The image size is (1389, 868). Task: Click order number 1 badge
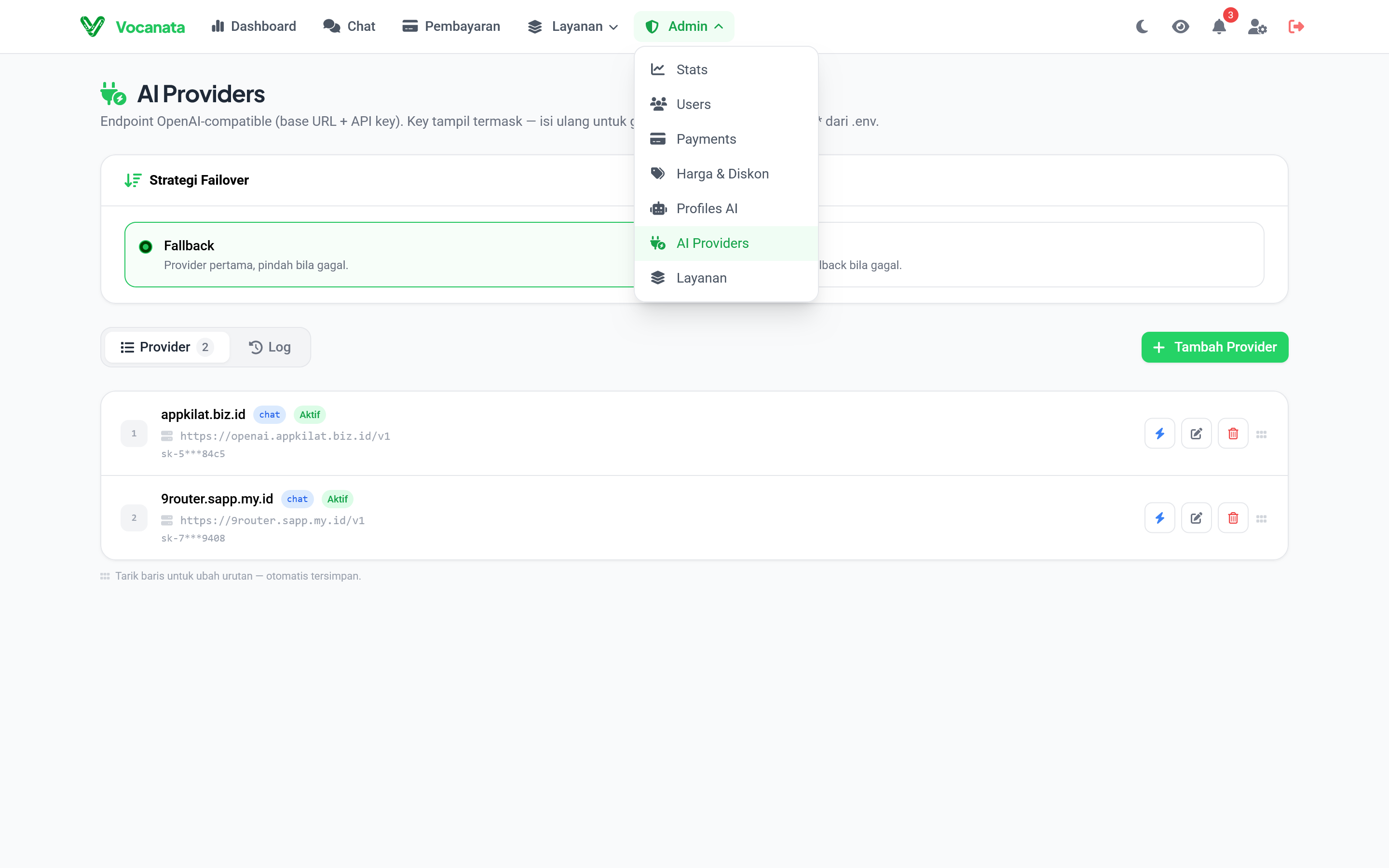pyautogui.click(x=134, y=434)
